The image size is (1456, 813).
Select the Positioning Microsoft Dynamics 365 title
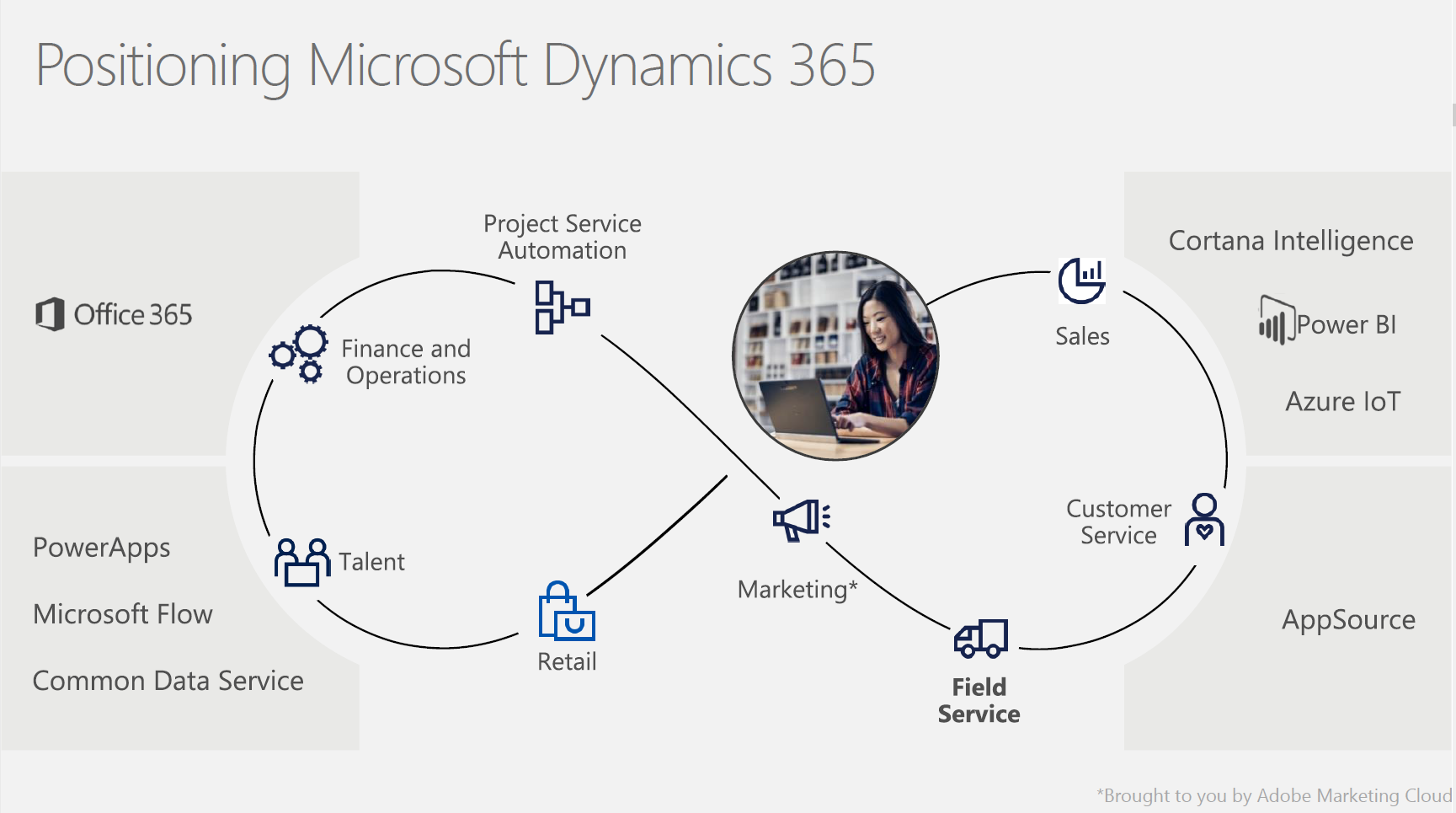[x=456, y=66]
